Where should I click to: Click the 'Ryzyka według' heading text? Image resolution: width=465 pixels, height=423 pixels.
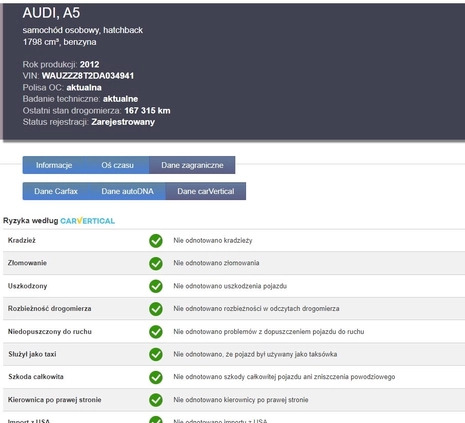coord(31,221)
